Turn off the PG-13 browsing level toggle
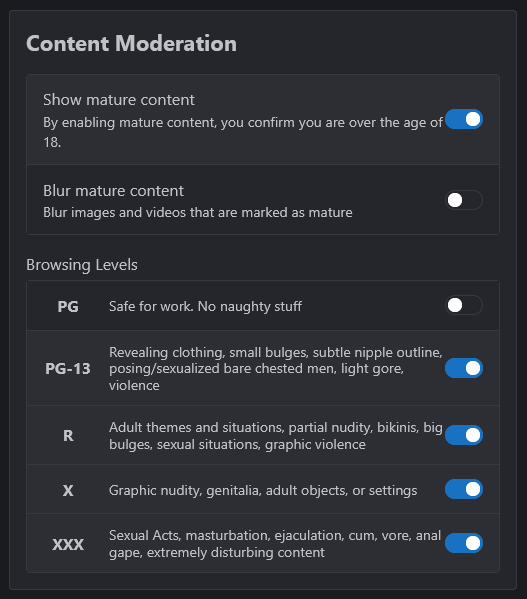 tap(464, 368)
